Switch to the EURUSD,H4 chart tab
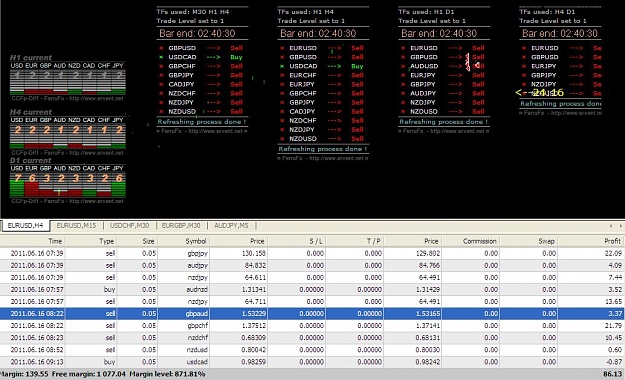Viewport: 625px width, 380px height. [26, 225]
